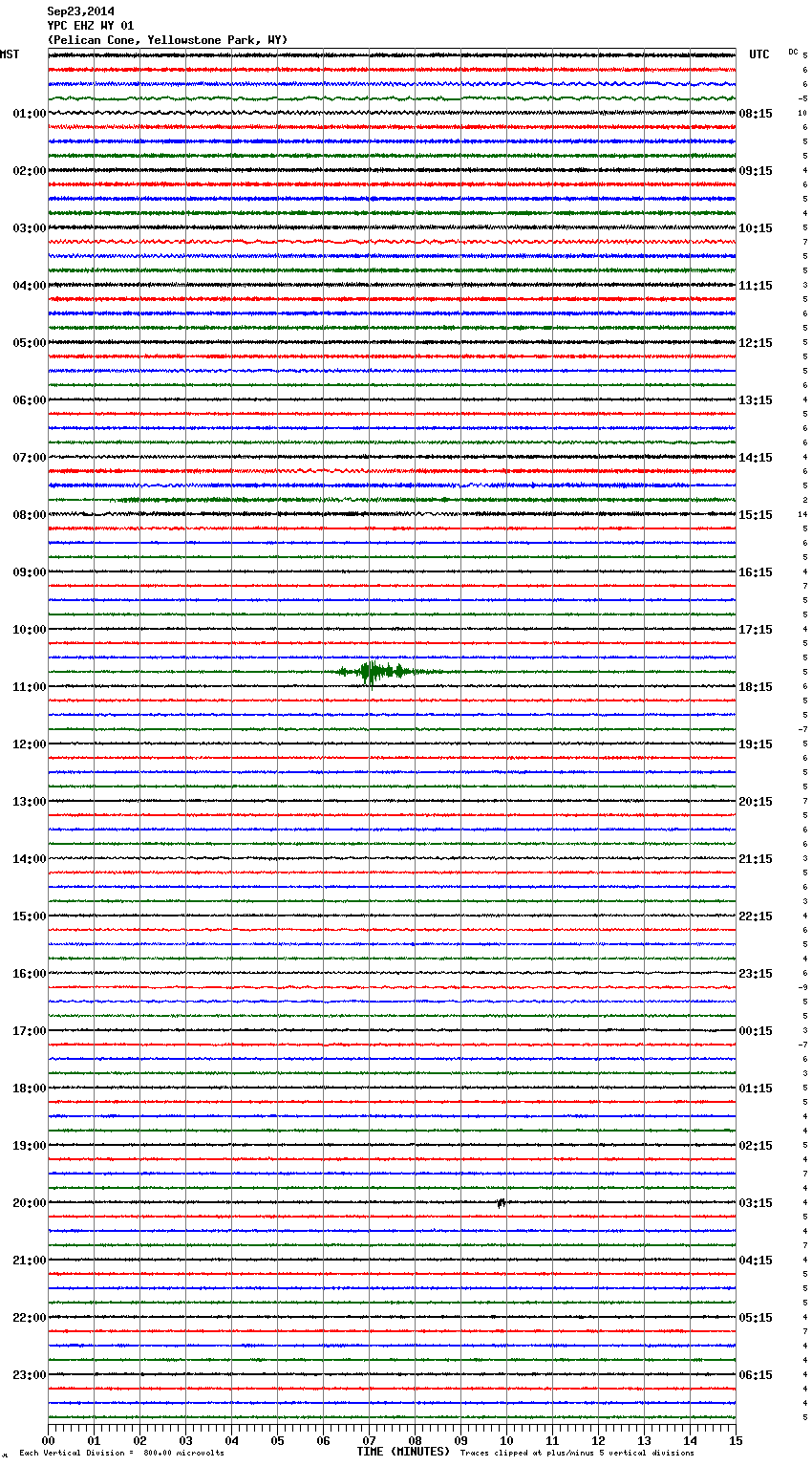Click the '23:15' UTC time label
812x1466 pixels.
pyautogui.click(x=756, y=974)
